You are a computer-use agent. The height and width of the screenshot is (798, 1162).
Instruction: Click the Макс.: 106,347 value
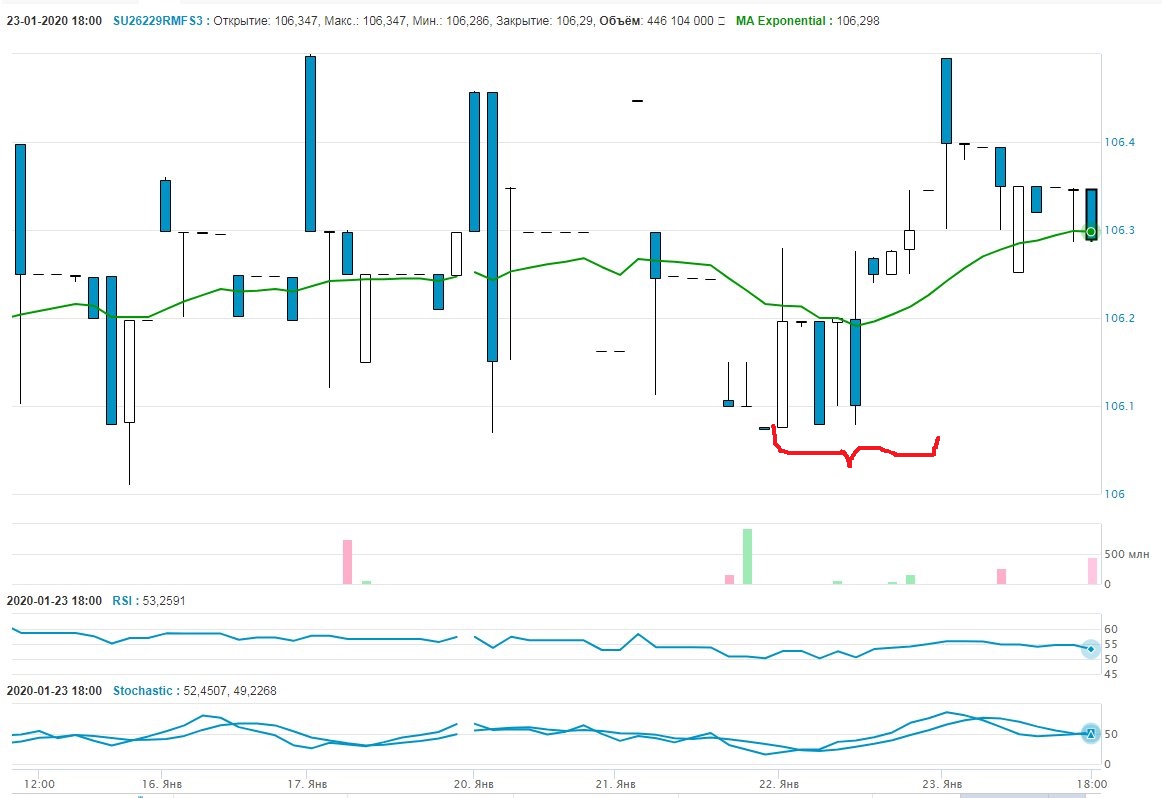pos(365,21)
